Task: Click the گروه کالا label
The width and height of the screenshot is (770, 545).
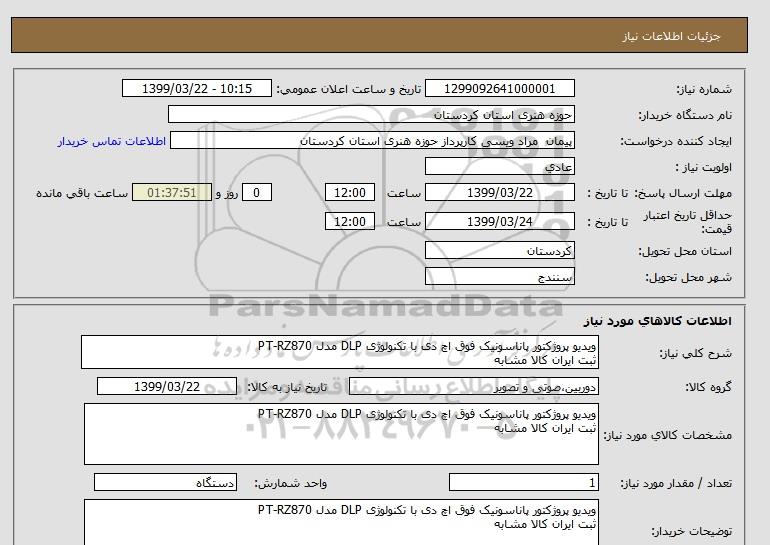Action: click(x=709, y=387)
